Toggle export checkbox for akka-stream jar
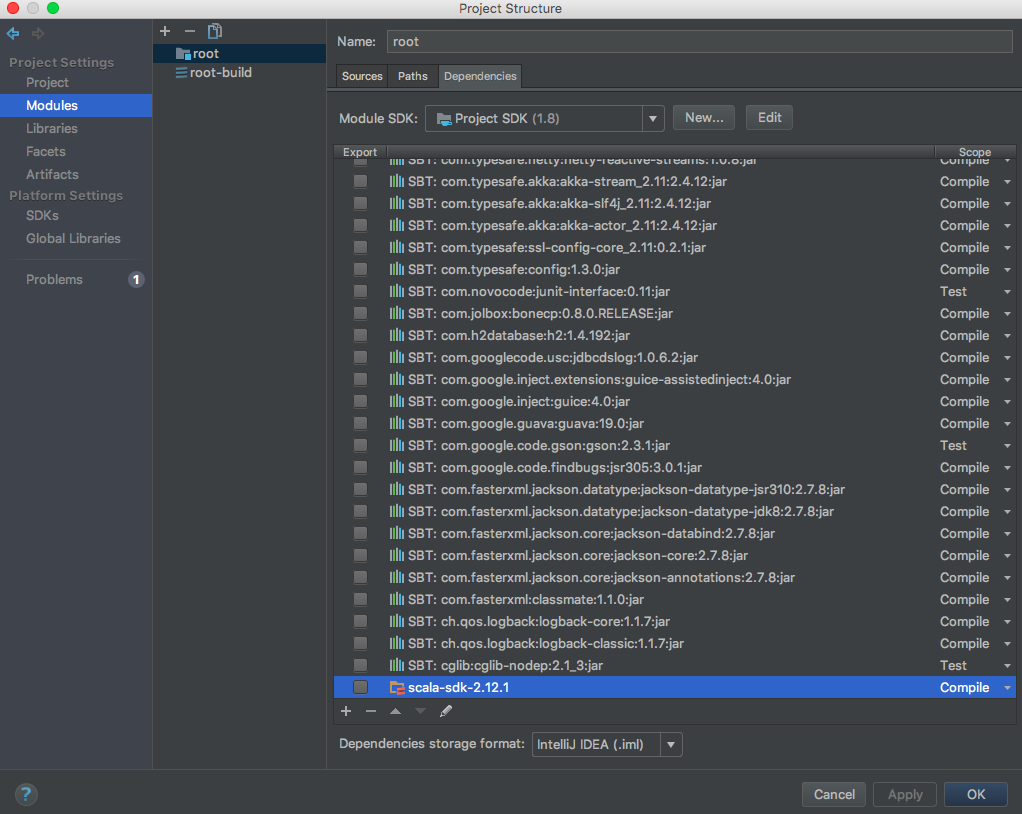1022x814 pixels. pos(360,181)
